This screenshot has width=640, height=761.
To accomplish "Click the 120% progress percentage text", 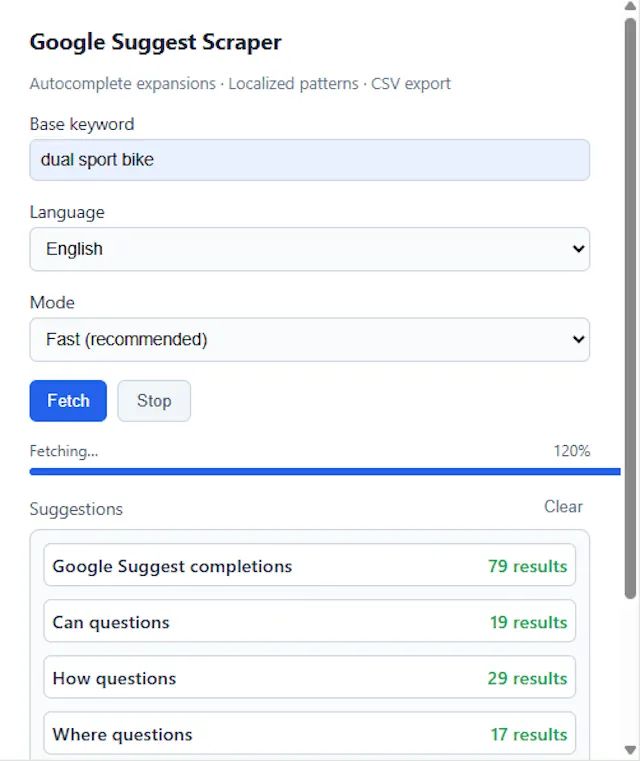I will click(x=571, y=451).
